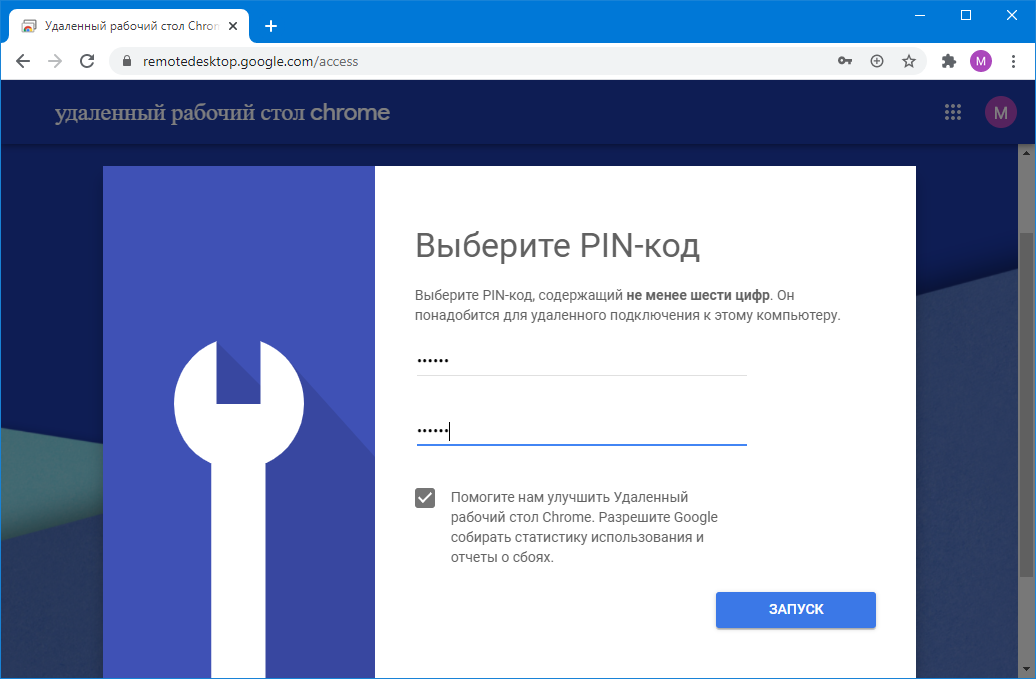Focus the PIN confirmation field
Screen dimensions: 1036x679
[581, 431]
